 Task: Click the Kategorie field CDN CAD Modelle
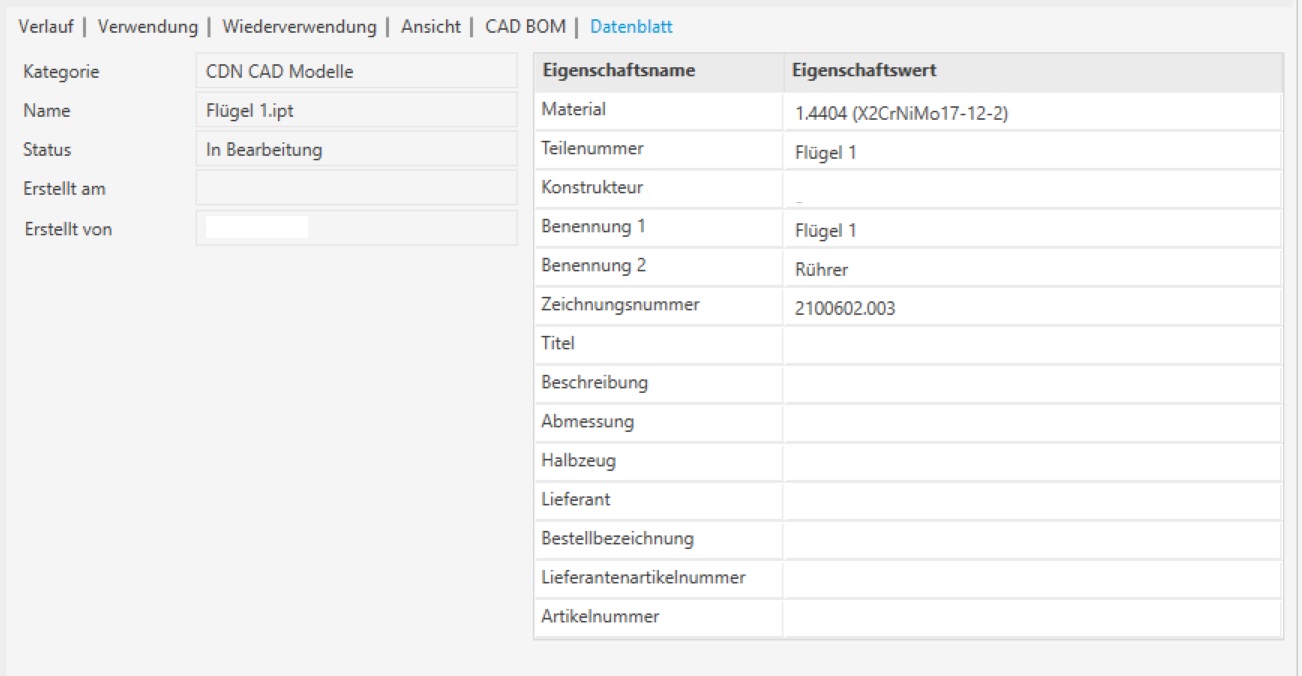(x=356, y=71)
